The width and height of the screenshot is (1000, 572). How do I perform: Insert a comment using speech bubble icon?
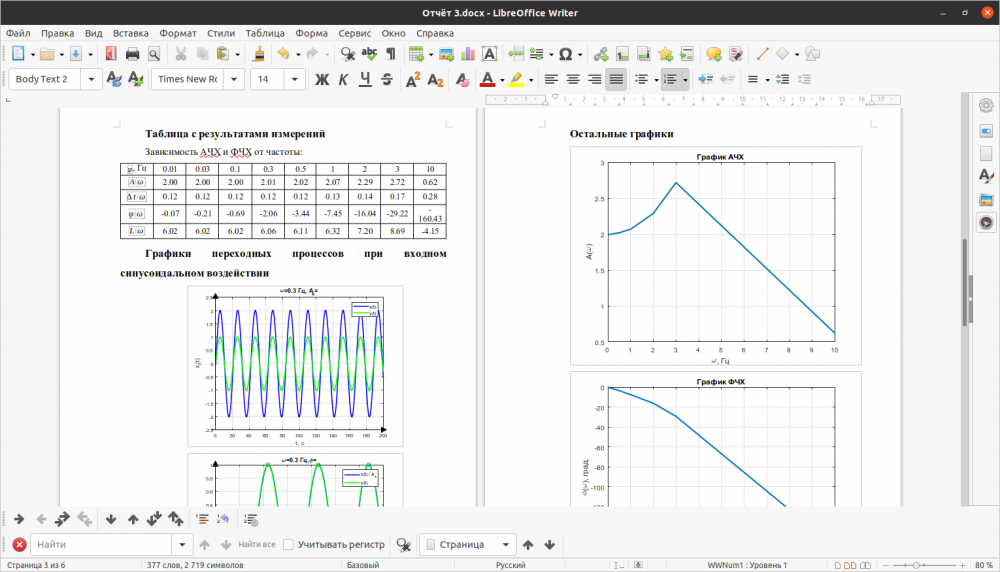[x=713, y=54]
